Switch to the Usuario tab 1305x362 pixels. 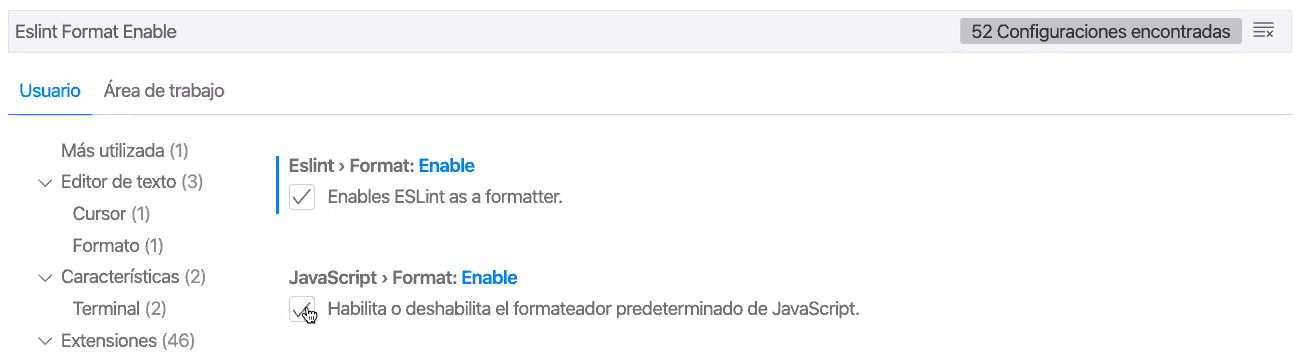tap(50, 91)
